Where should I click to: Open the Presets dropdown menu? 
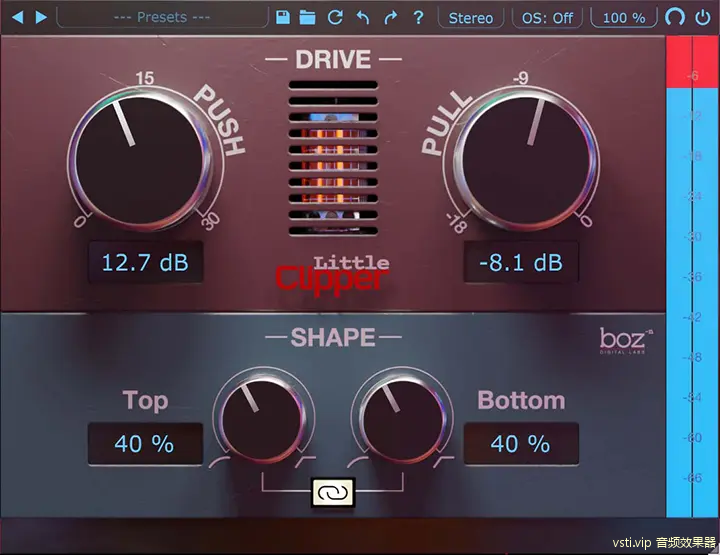coord(162,17)
